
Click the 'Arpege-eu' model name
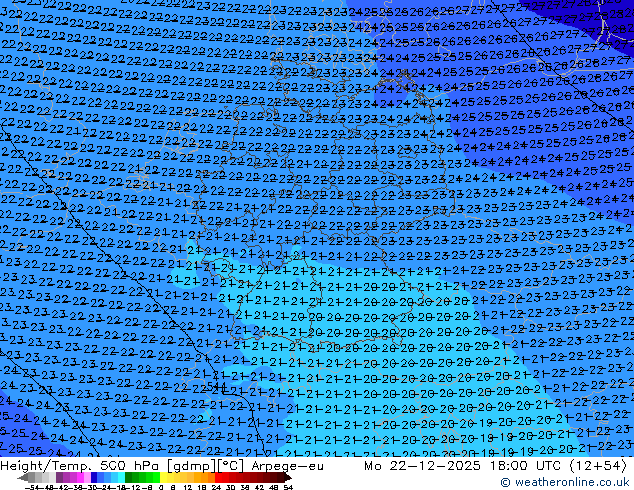click(287, 466)
